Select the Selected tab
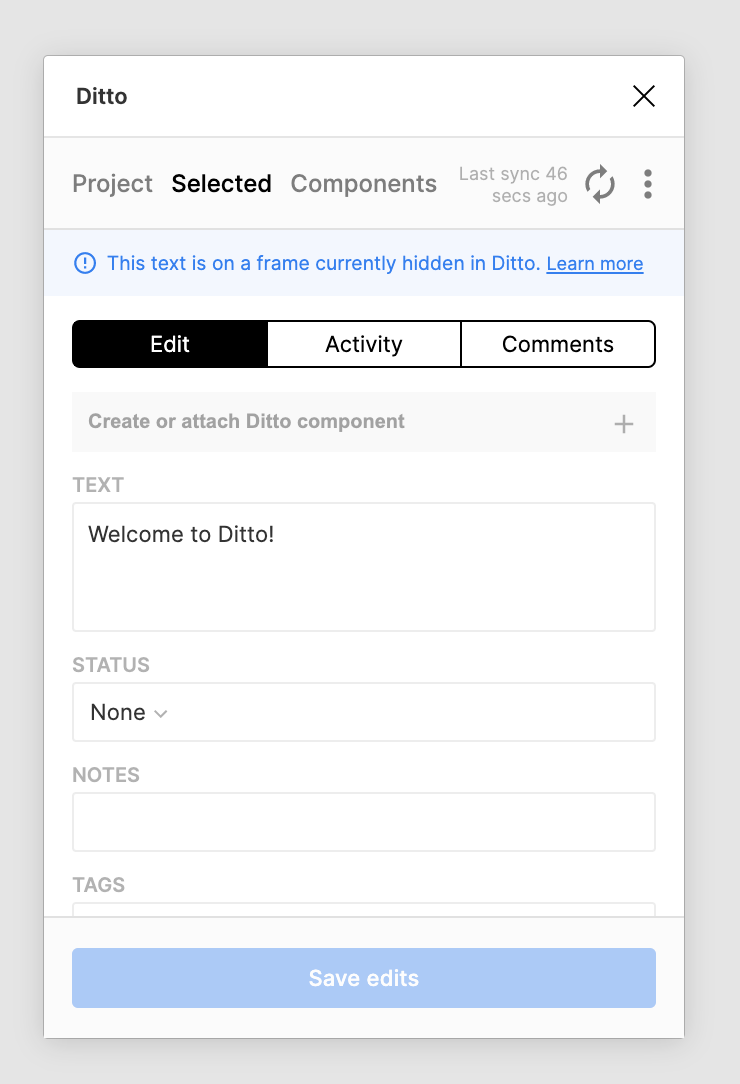This screenshot has height=1084, width=740. [221, 184]
